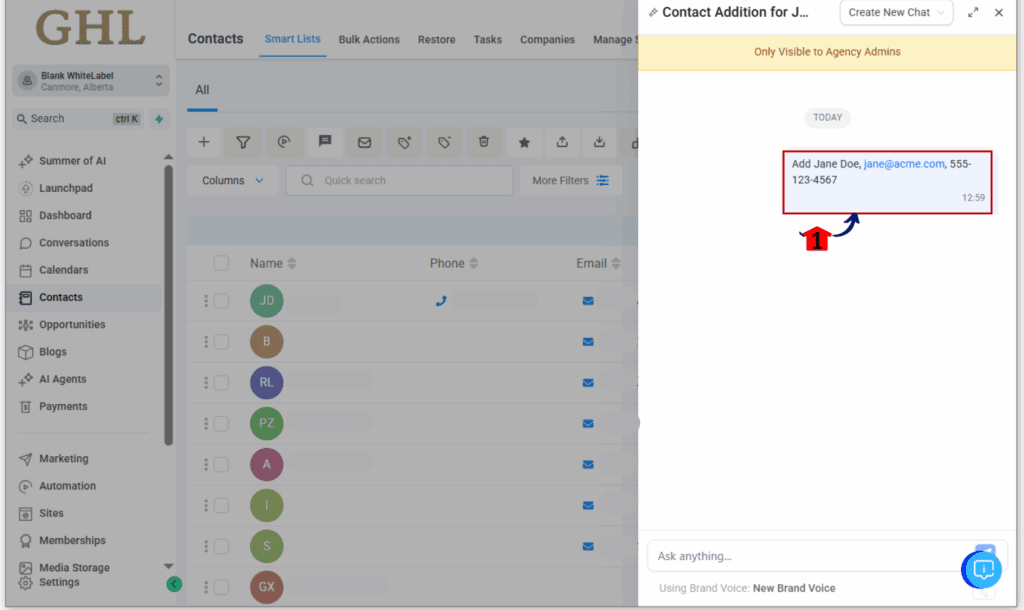Open the Columns dropdown
The image size is (1024, 610).
232,180
